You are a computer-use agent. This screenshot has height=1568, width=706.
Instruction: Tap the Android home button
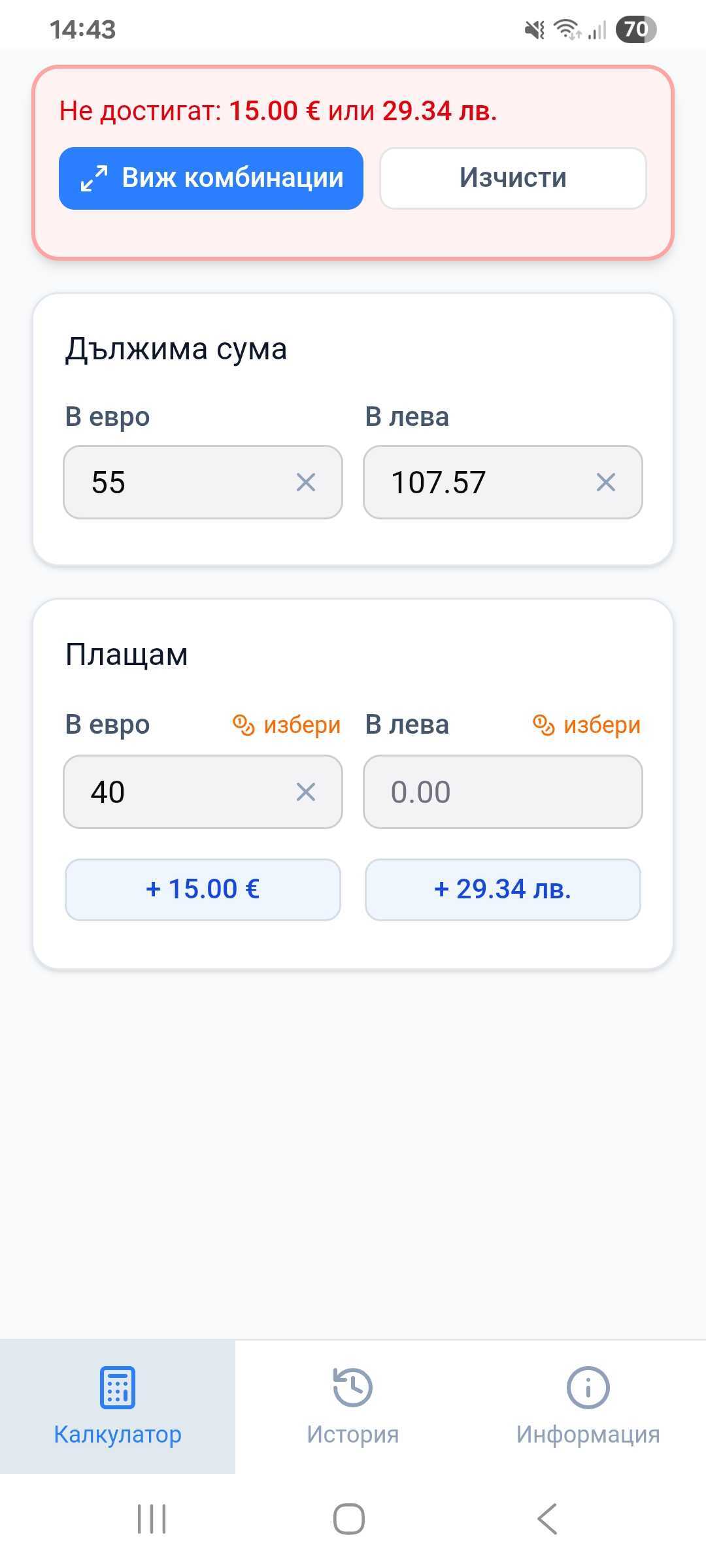pyautogui.click(x=349, y=1518)
